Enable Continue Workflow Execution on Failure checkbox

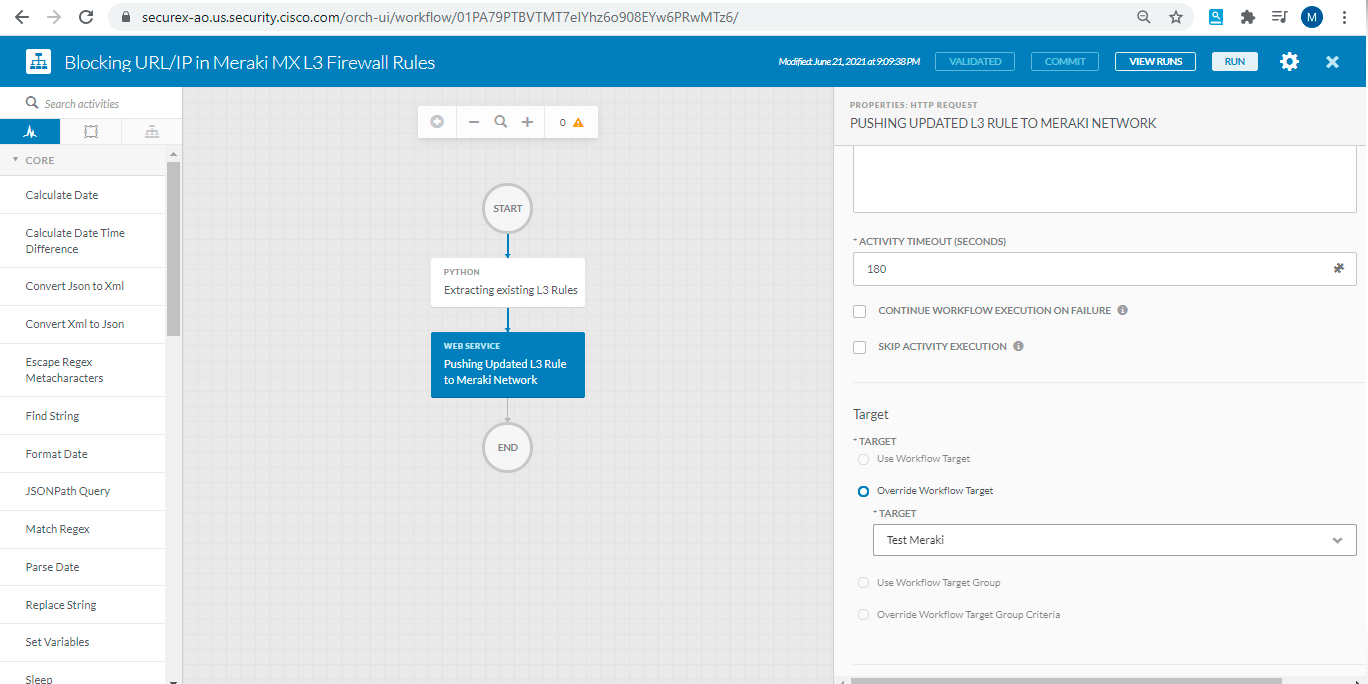[859, 311]
